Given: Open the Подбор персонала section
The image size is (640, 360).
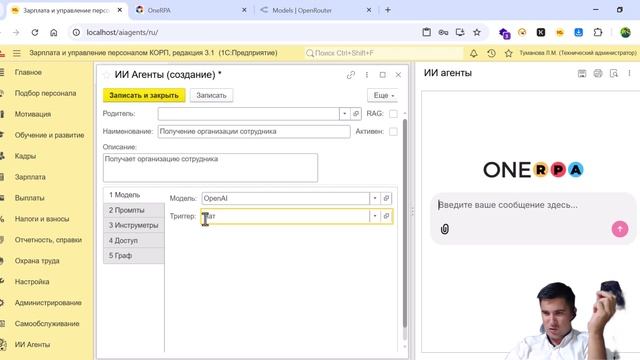Looking at the screenshot, I should tap(45, 93).
